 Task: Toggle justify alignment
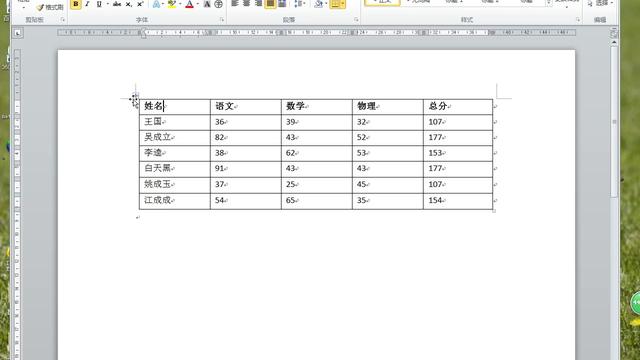(x=270, y=4)
